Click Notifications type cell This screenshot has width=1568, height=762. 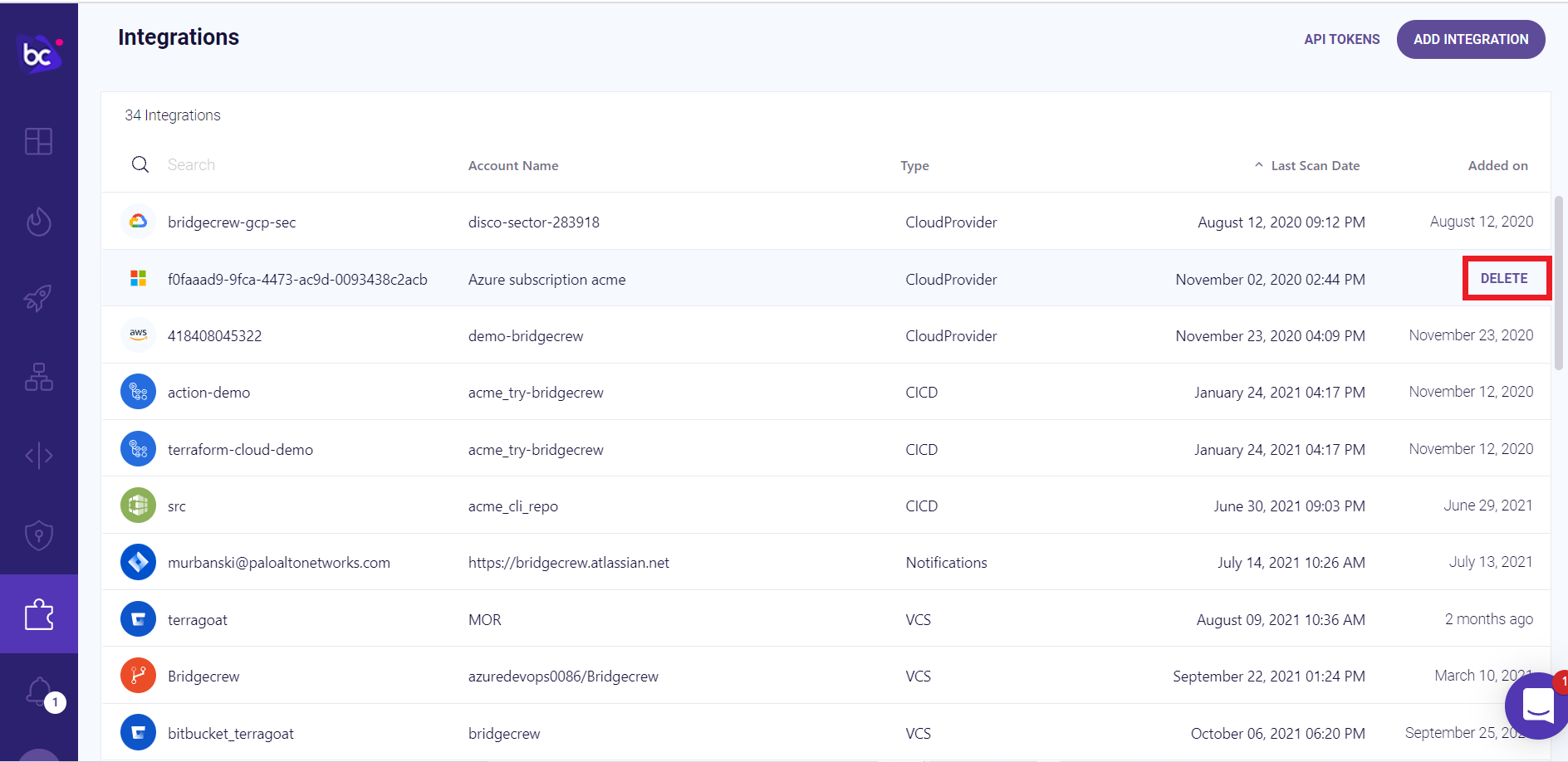946,563
